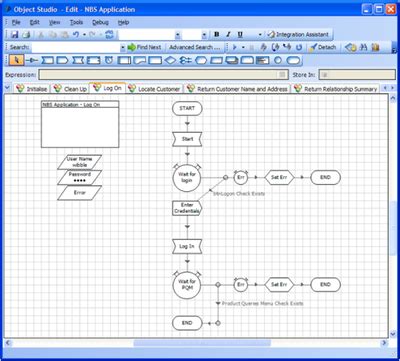This screenshot has height=361, width=400.
Task: Select the Choice stage tool
Action: pyautogui.click(x=185, y=60)
